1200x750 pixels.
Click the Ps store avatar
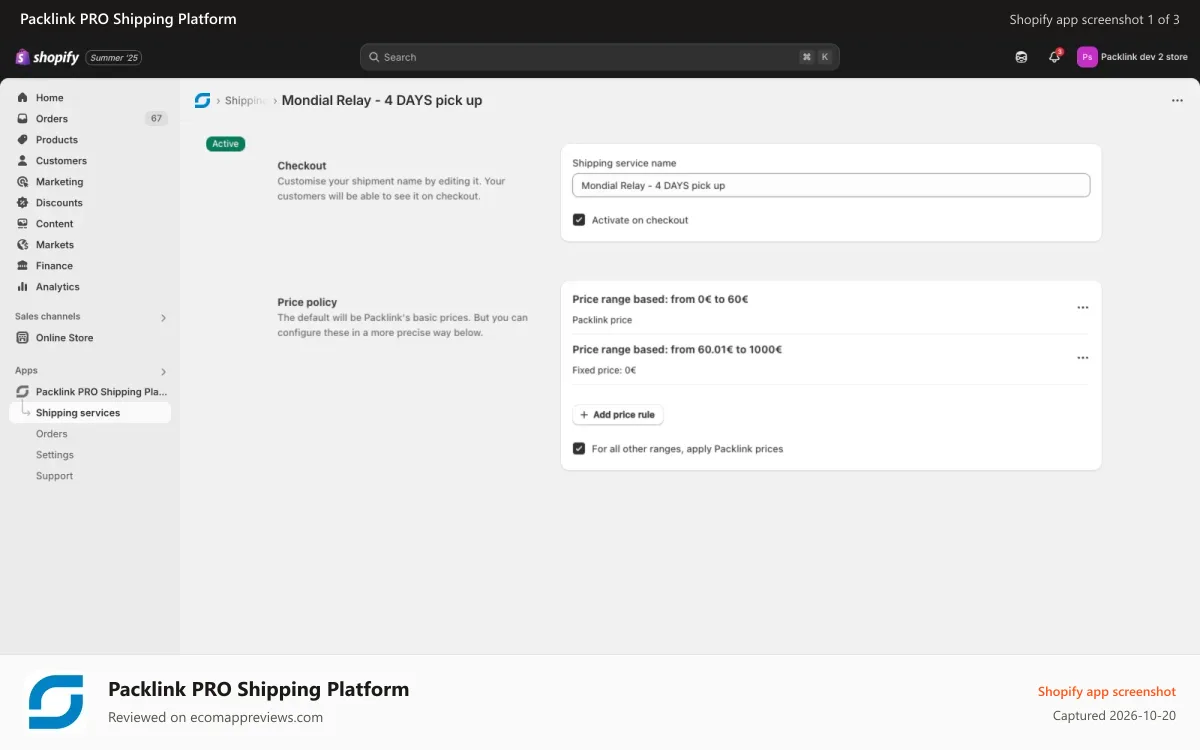click(1087, 57)
